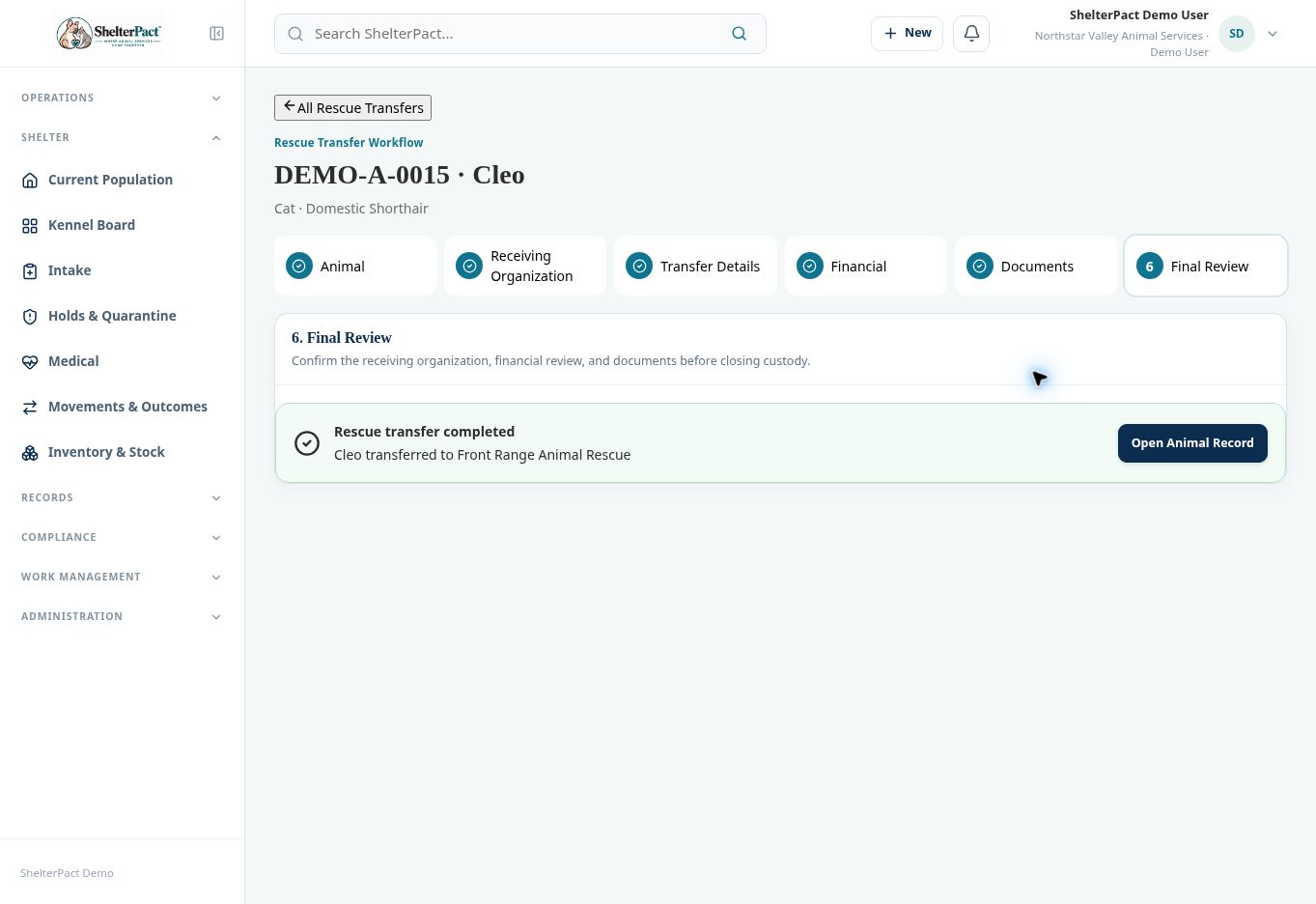Expand the Records section

[x=122, y=497]
